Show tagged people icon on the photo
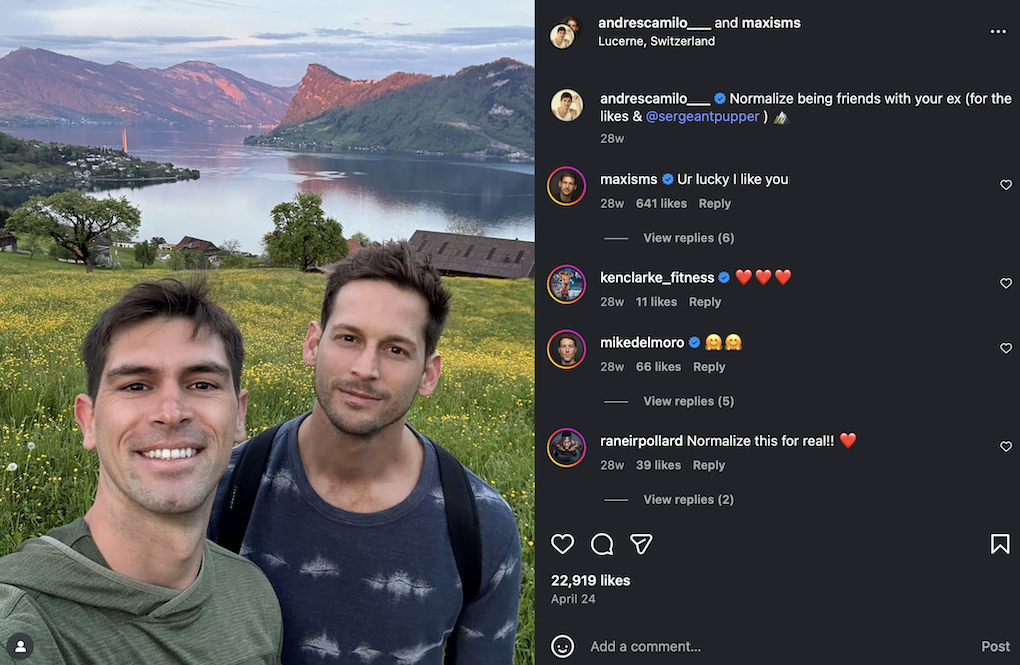Viewport: 1020px width, 665px height. tap(21, 646)
